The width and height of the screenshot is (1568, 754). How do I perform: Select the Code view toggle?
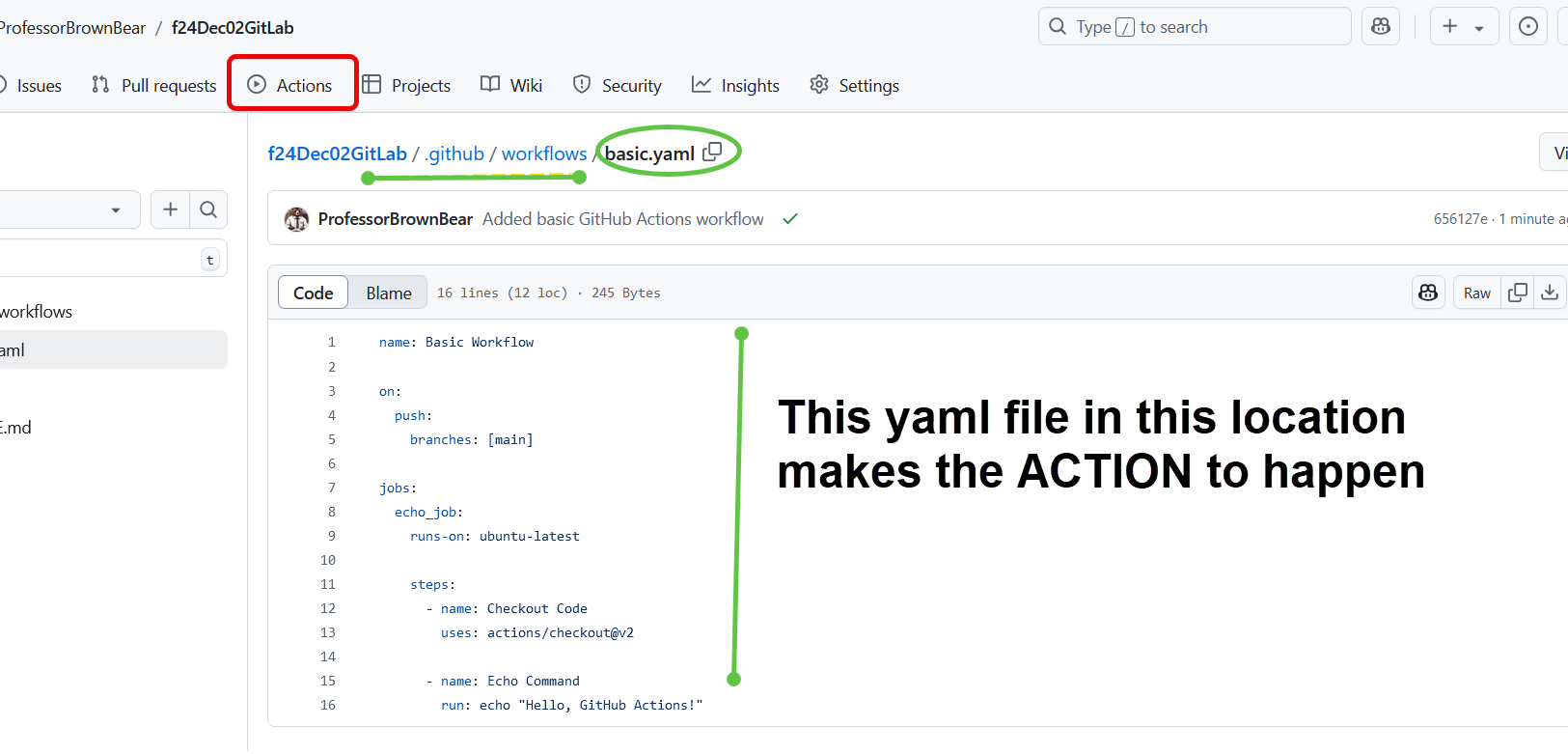coord(314,293)
